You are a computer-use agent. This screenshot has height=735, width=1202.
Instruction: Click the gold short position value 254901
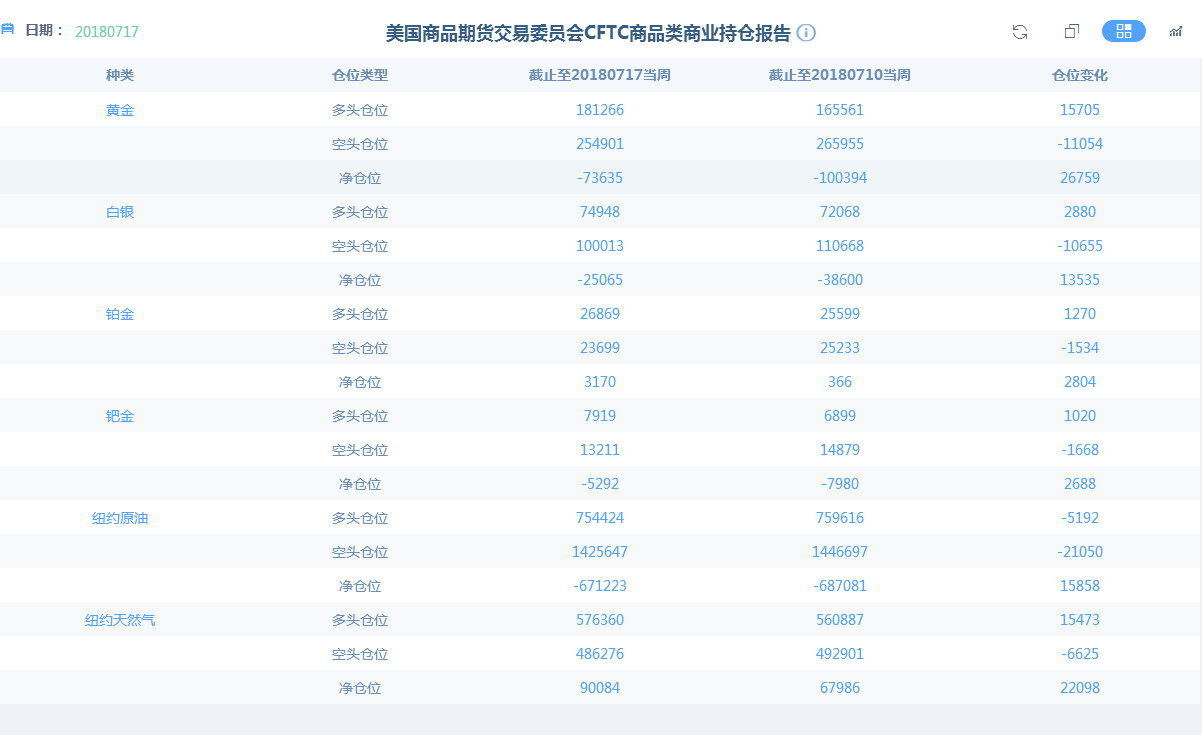click(600, 144)
